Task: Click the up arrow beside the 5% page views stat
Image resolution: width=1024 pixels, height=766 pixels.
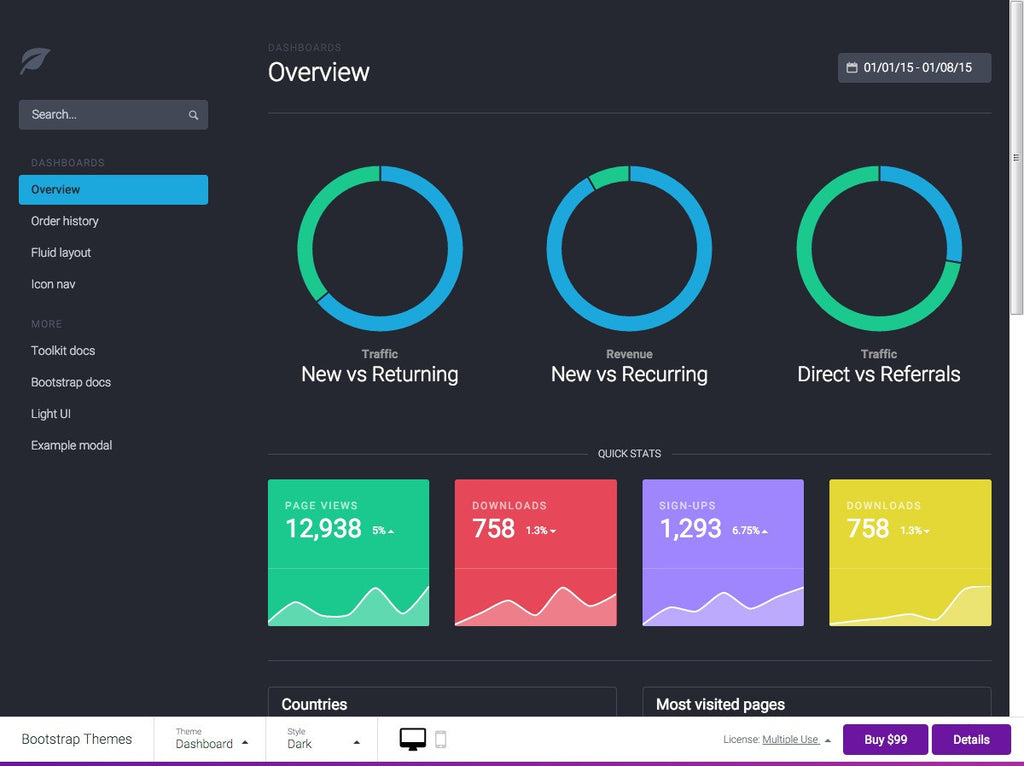Action: tap(389, 532)
